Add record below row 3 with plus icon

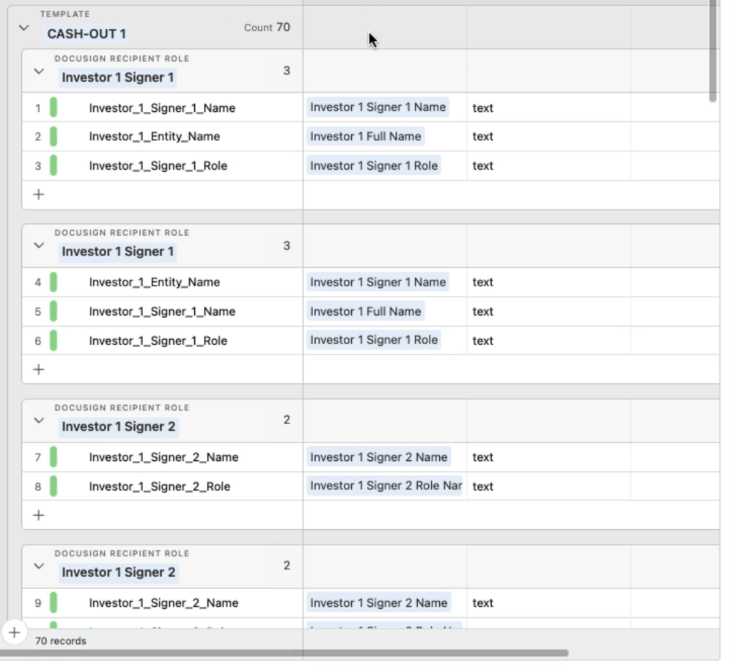tap(39, 194)
